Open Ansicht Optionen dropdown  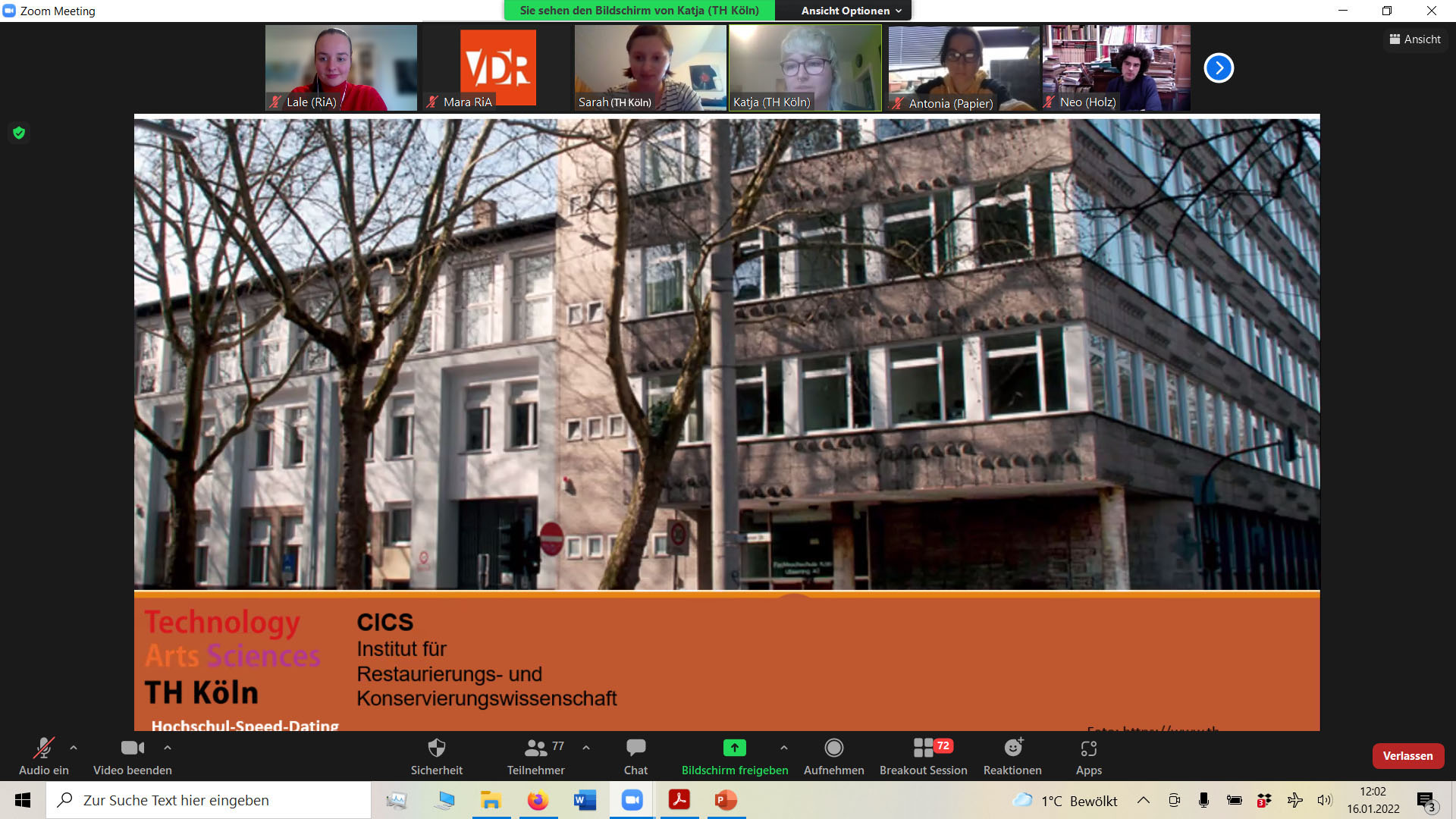(x=851, y=11)
